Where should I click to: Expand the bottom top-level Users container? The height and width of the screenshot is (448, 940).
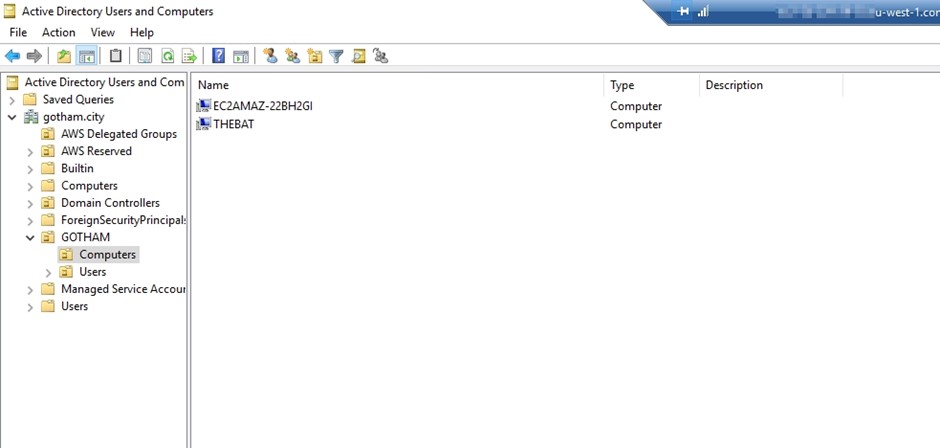(x=31, y=308)
